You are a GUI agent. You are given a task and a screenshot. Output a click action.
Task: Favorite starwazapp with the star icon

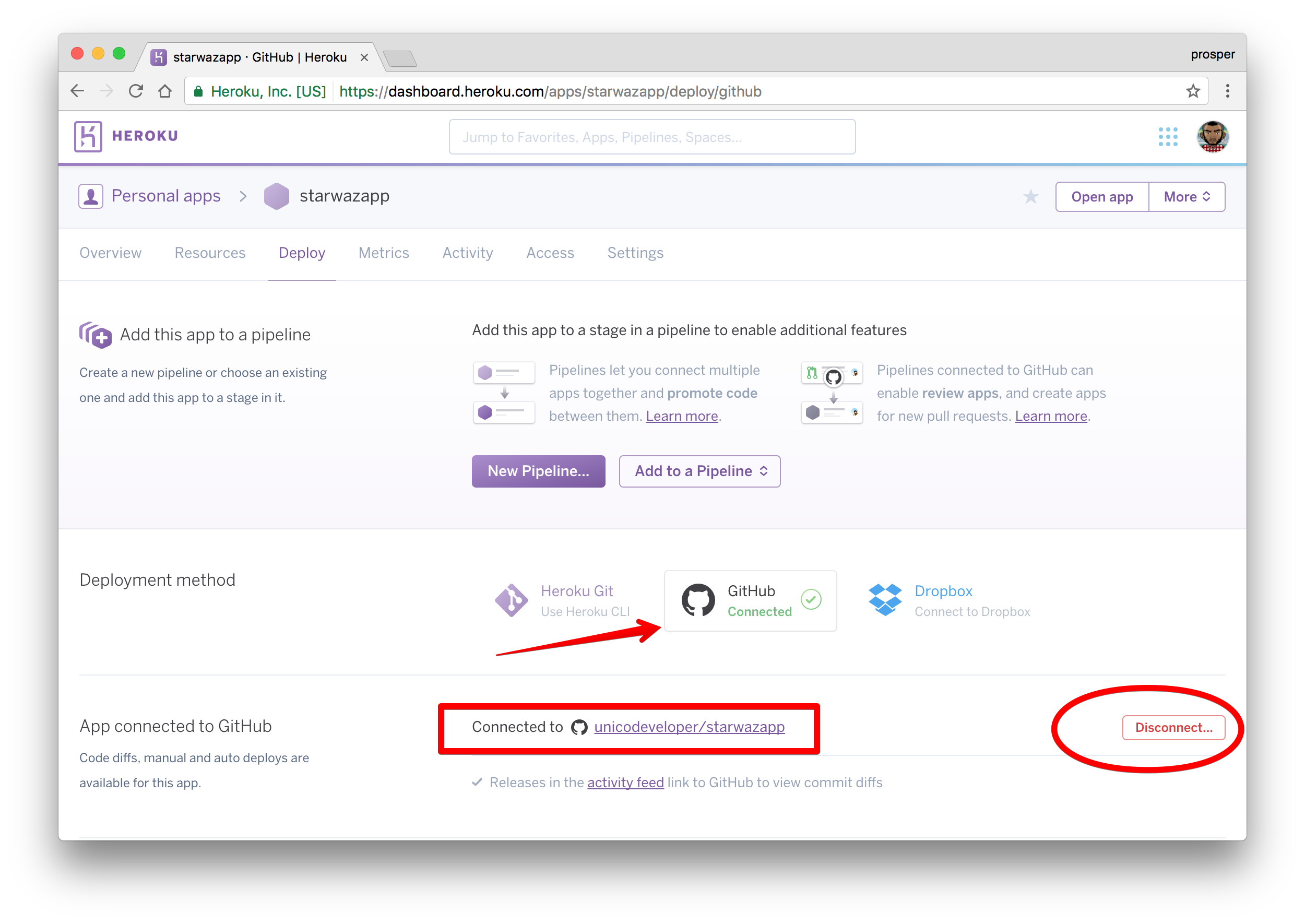(1031, 197)
